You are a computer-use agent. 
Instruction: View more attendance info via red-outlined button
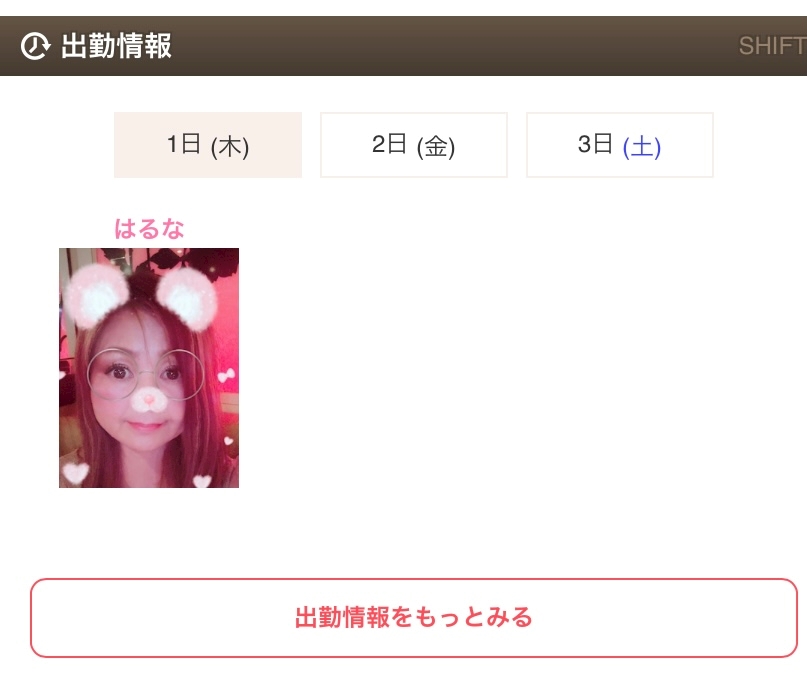click(414, 617)
